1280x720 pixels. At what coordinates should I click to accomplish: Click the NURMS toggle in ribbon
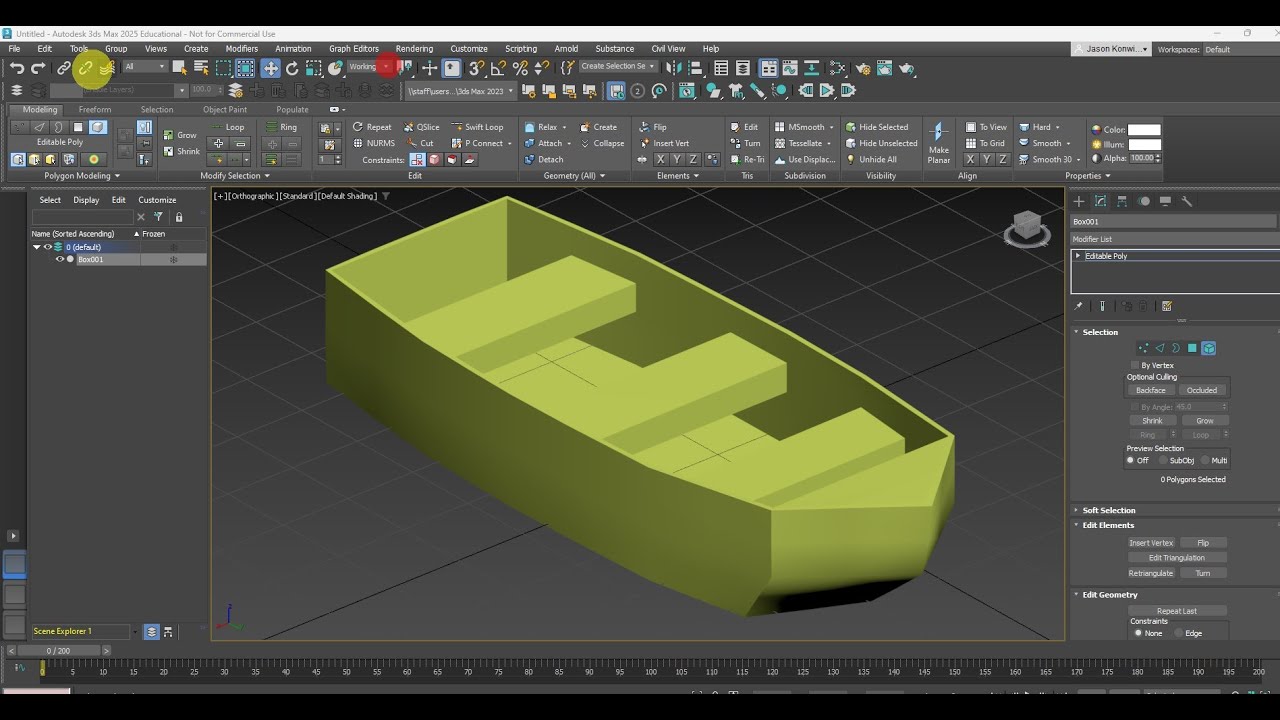click(372, 143)
